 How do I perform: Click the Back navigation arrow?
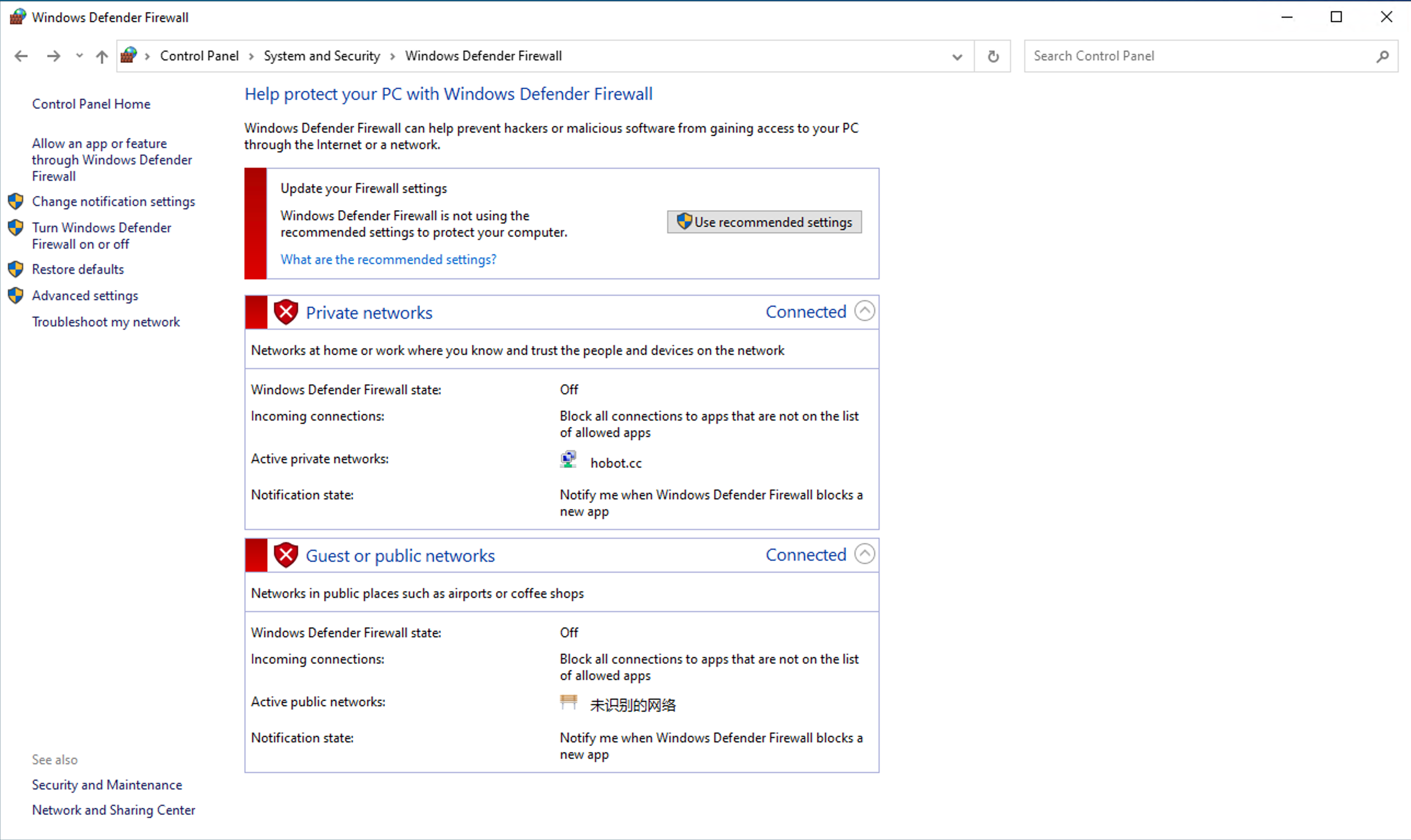[21, 56]
